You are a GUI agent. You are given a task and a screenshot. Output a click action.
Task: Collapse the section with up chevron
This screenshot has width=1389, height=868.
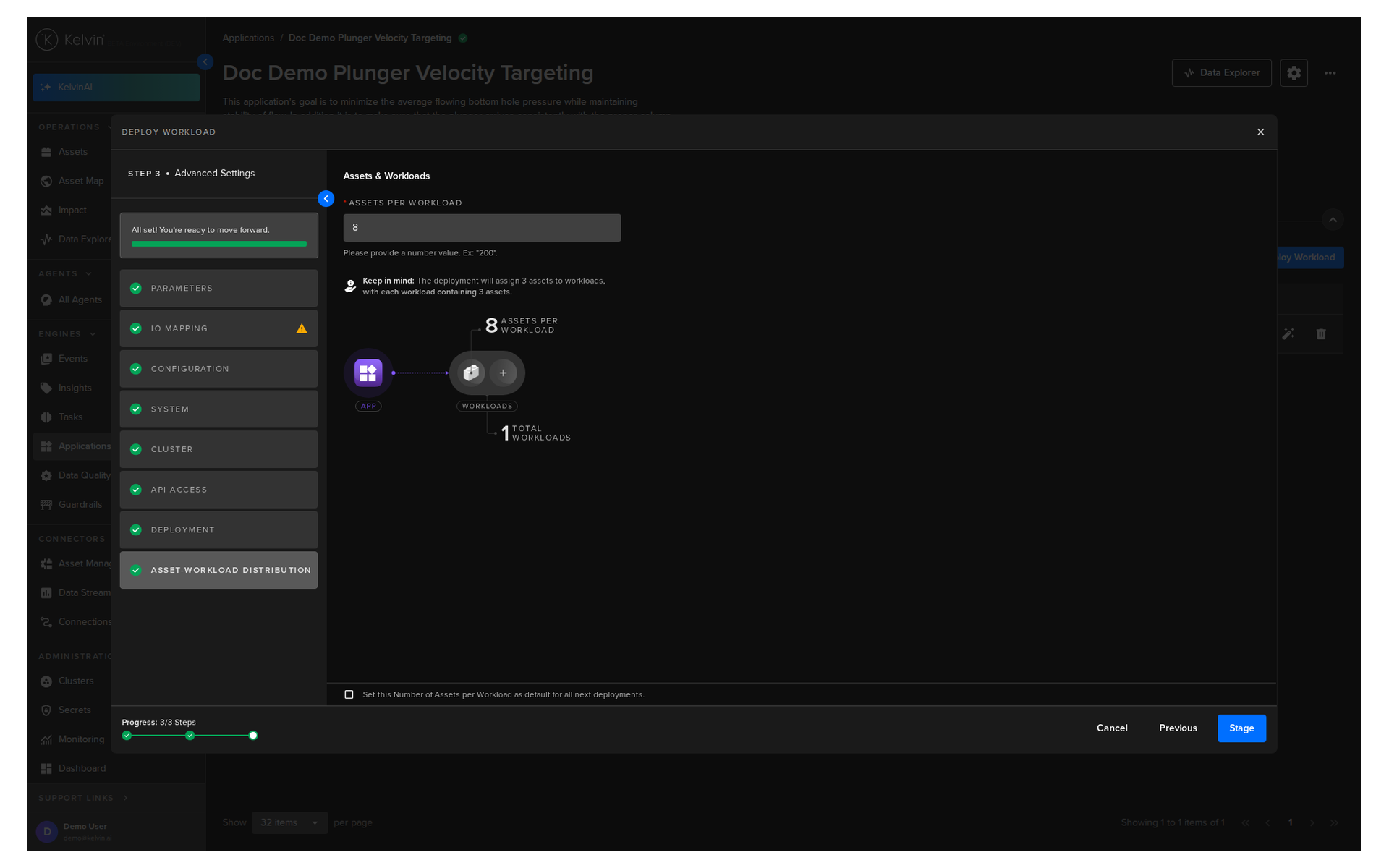click(x=1333, y=219)
